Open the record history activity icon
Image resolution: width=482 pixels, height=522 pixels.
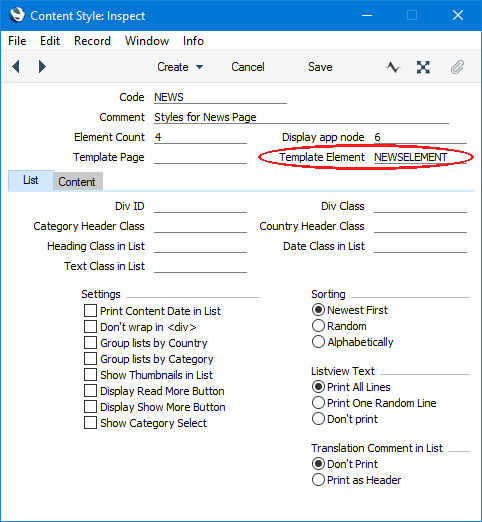point(393,67)
